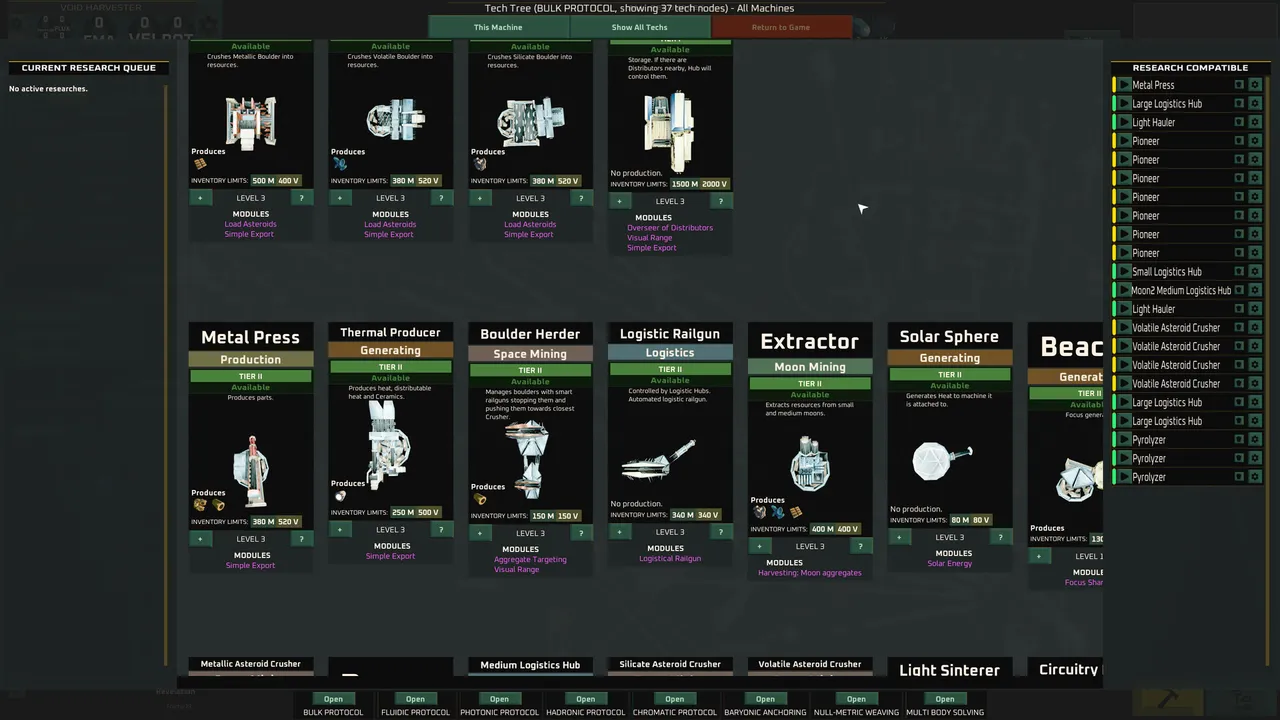The width and height of the screenshot is (1280, 720).
Task: Click the '+' level button on Thermal Producer card
Action: [340, 530]
